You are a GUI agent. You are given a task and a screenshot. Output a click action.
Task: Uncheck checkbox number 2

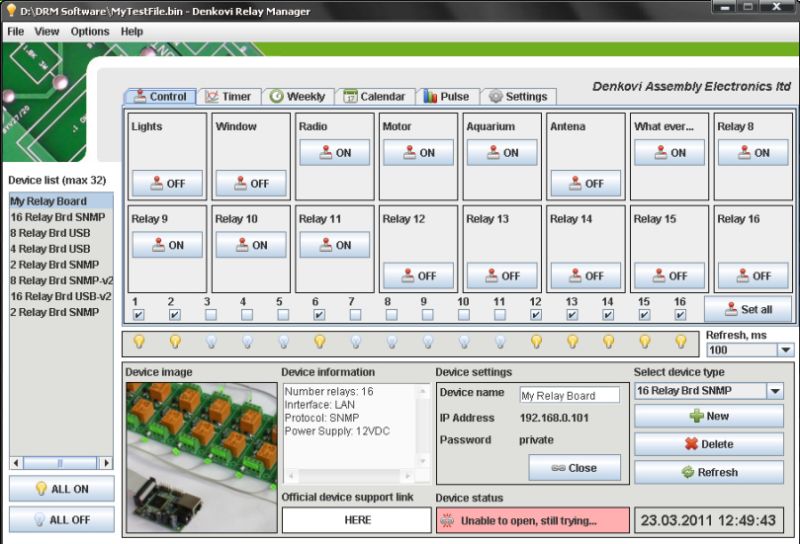174,315
